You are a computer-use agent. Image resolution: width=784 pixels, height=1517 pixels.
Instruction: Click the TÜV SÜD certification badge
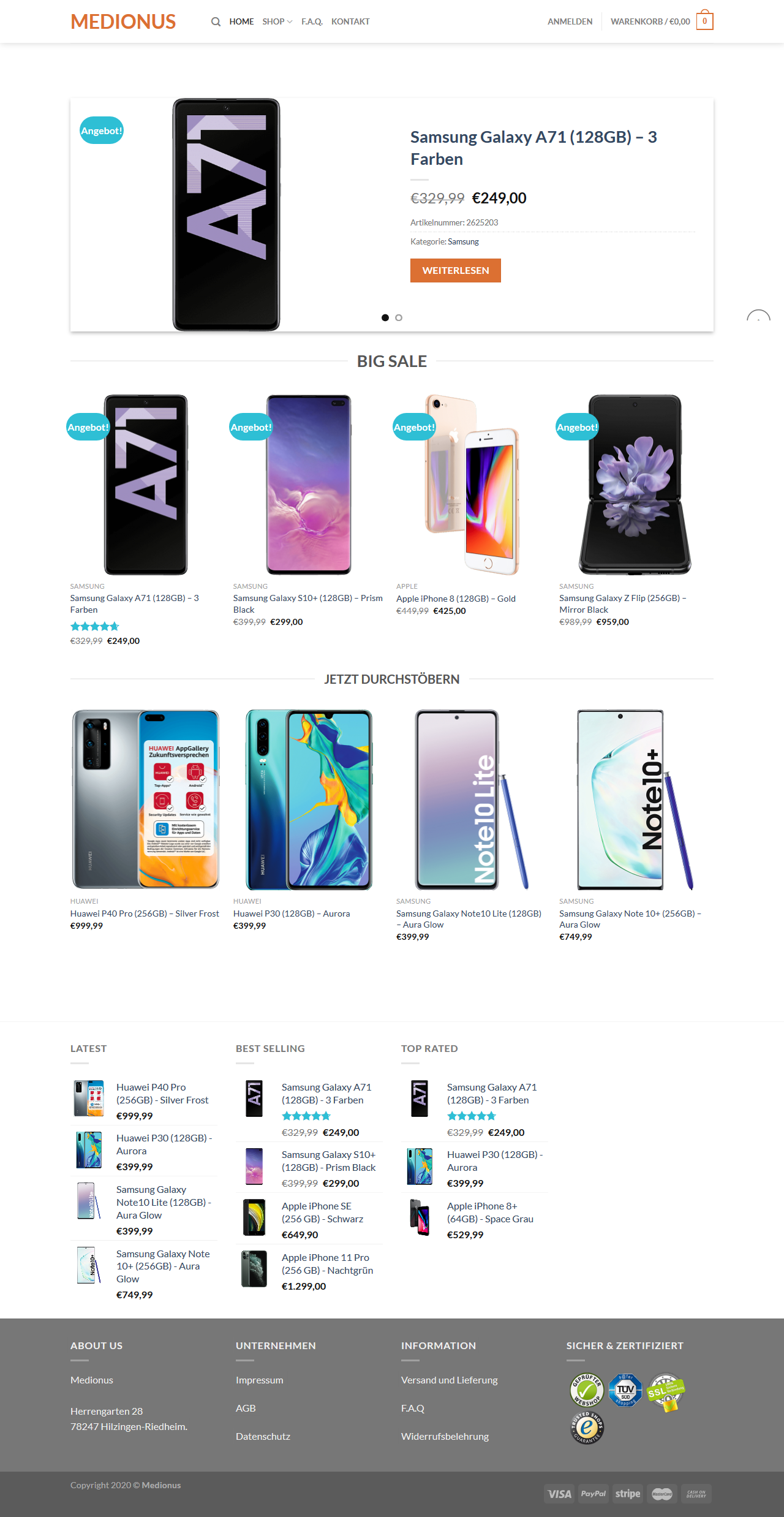click(625, 1390)
